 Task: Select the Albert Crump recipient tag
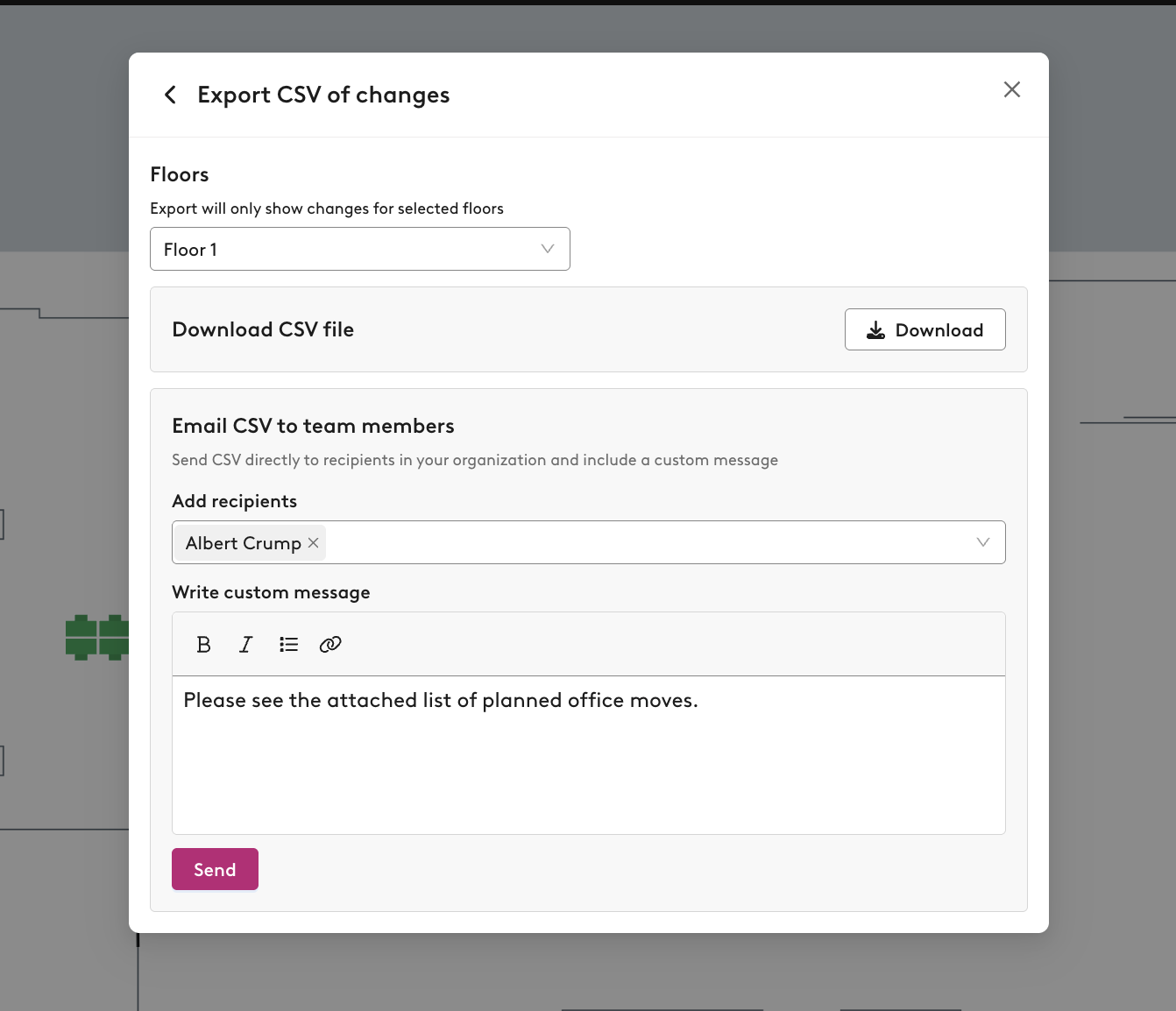(243, 543)
